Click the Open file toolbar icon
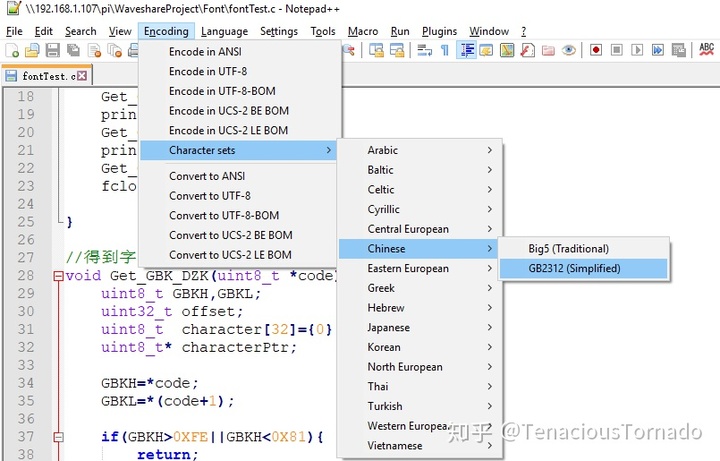The image size is (720, 461). click(32, 50)
